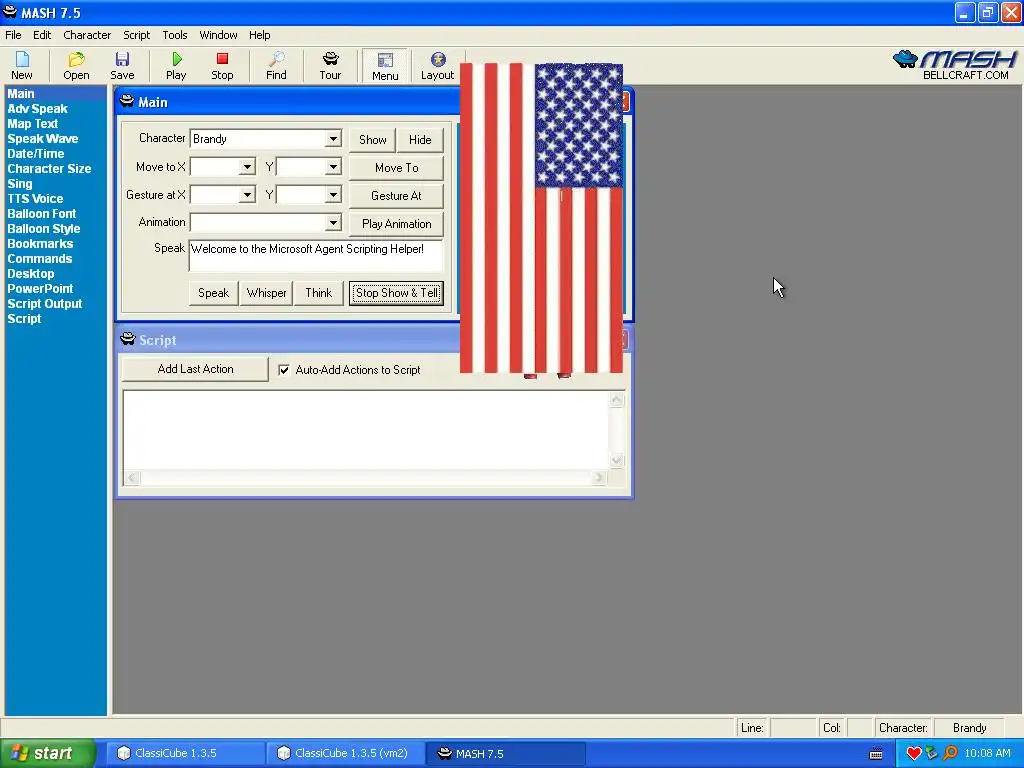The width and height of the screenshot is (1024, 768).
Task: Click the Play Animation button
Action: (x=396, y=224)
